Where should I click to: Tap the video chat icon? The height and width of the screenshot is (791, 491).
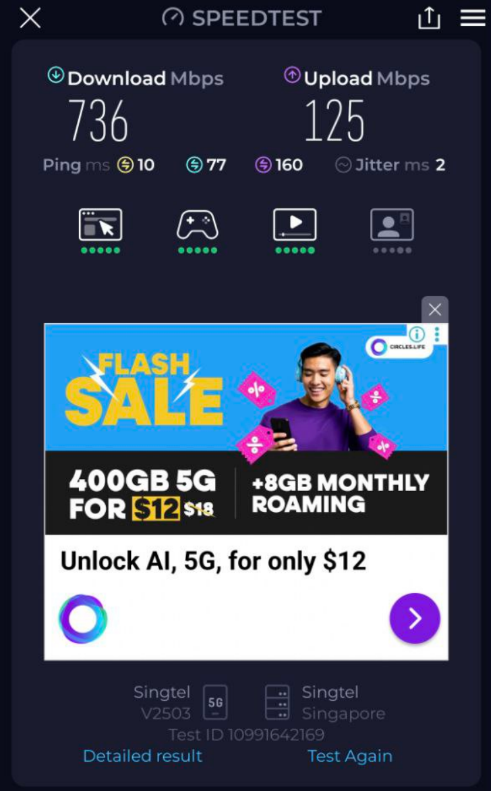[392, 224]
